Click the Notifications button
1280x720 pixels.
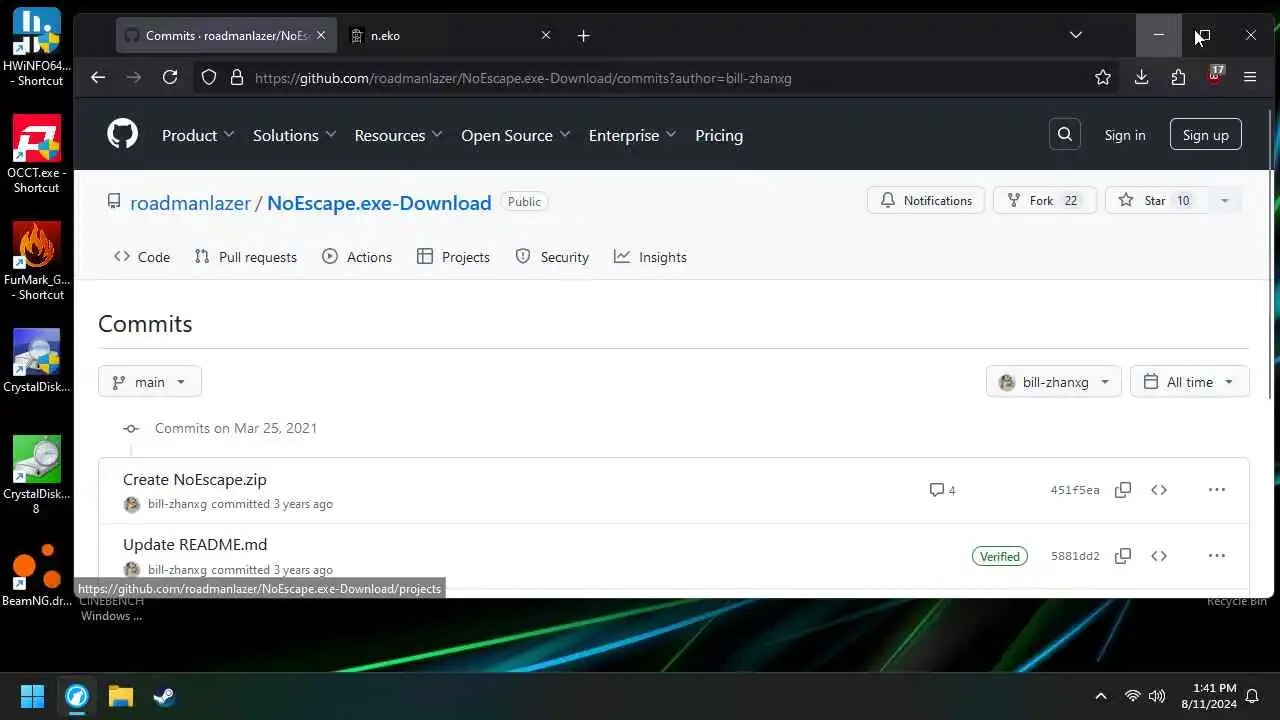926,200
